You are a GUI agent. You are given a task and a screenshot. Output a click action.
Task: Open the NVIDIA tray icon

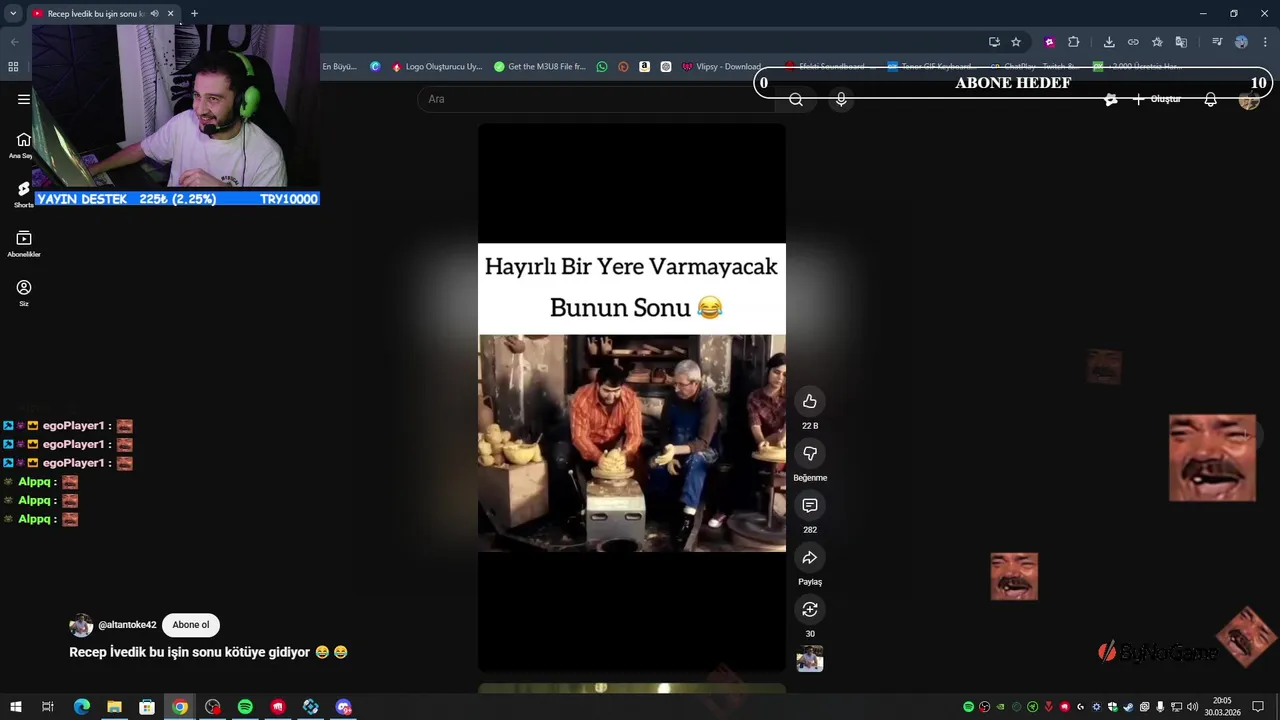(x=1000, y=707)
